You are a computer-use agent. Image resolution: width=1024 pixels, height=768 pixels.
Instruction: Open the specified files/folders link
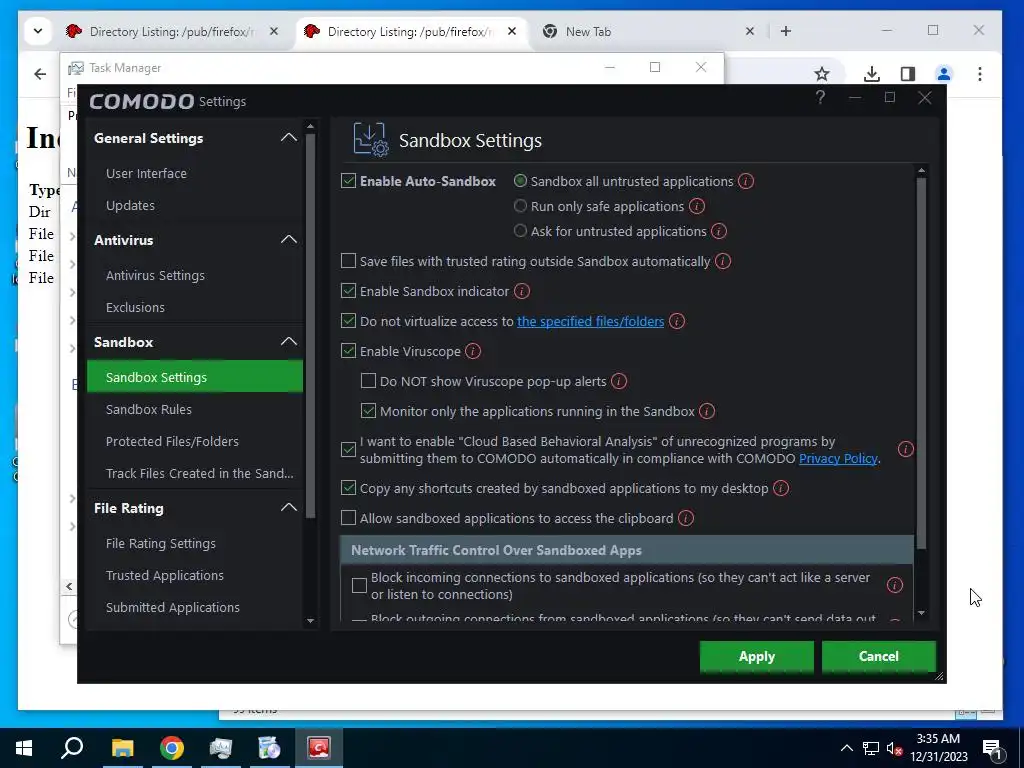[x=590, y=321]
